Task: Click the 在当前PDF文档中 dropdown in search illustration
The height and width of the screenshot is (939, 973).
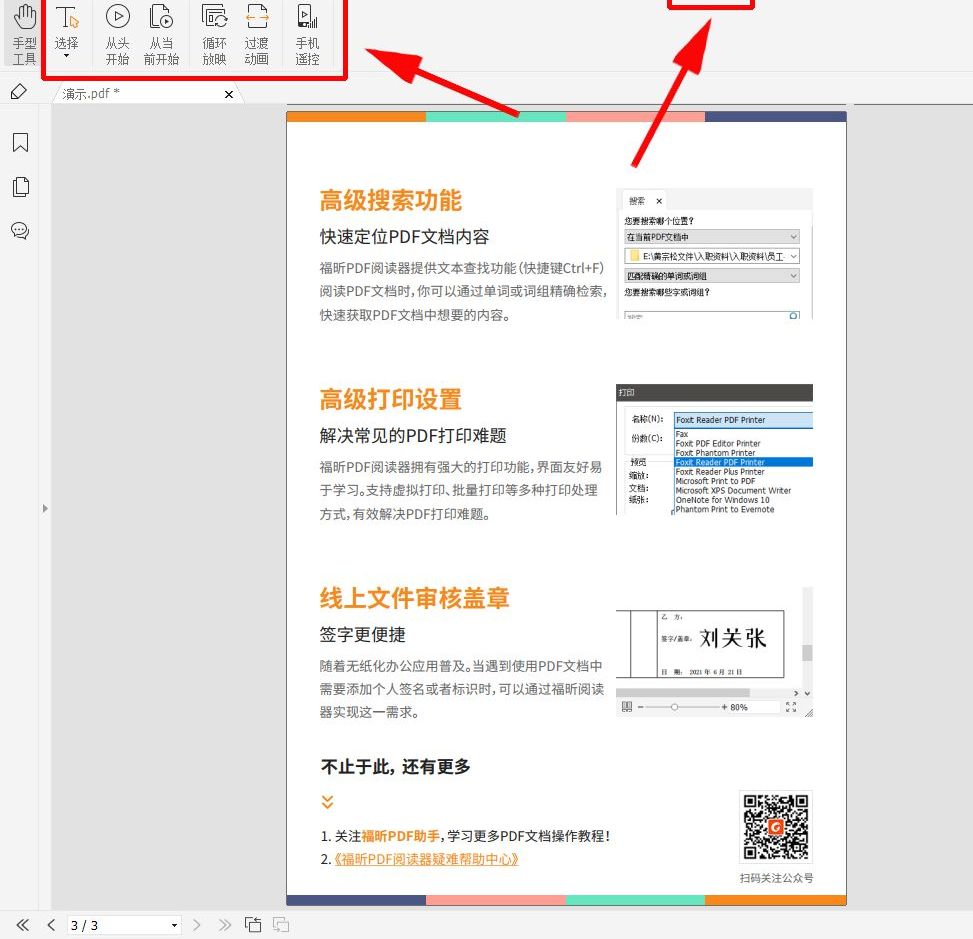Action: pyautogui.click(x=712, y=237)
